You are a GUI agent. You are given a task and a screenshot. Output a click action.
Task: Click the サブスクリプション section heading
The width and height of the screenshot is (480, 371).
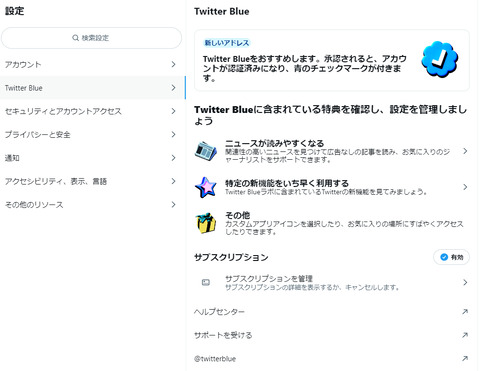click(231, 257)
